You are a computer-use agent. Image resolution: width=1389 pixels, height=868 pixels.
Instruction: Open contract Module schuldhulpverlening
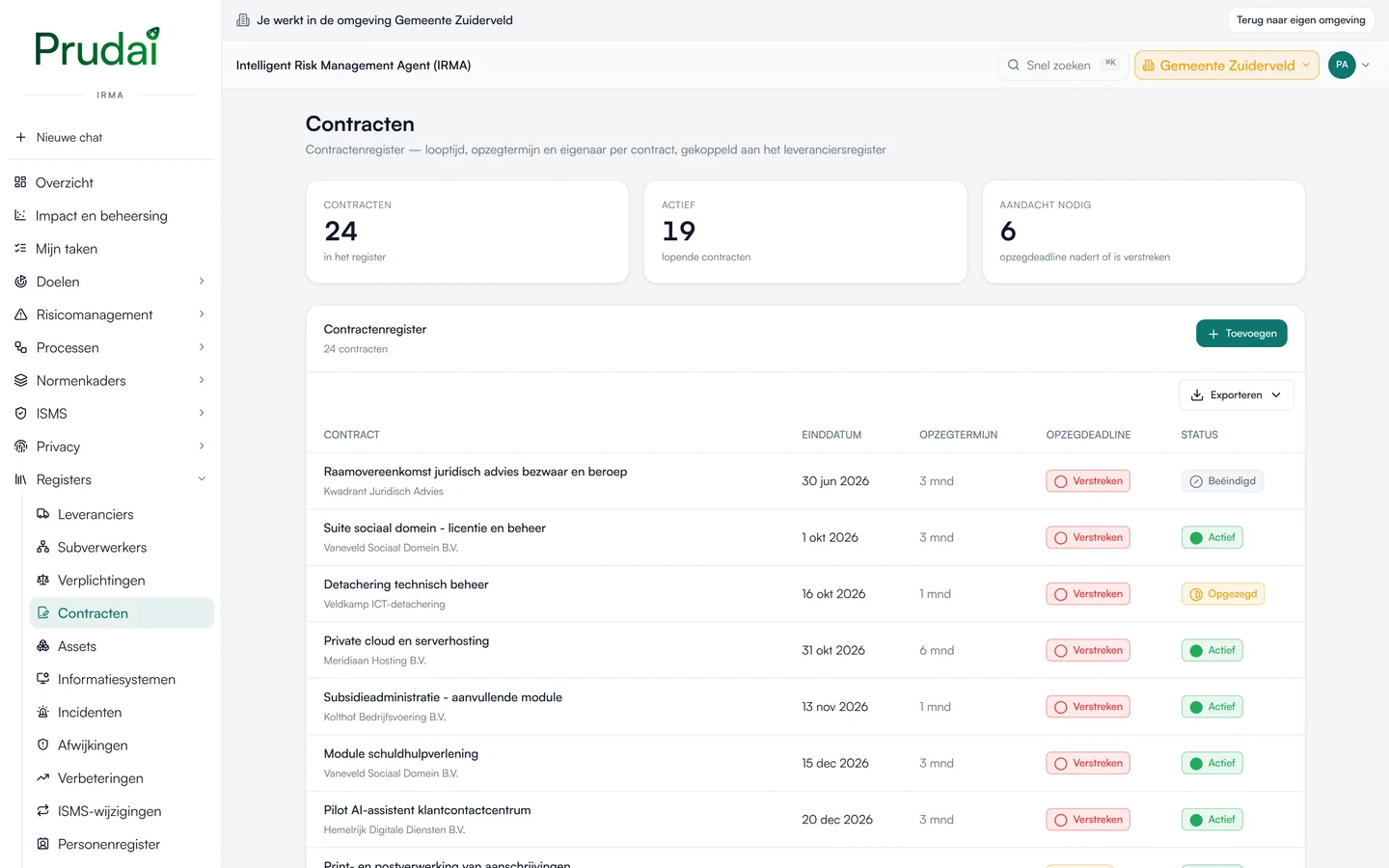pos(401,753)
